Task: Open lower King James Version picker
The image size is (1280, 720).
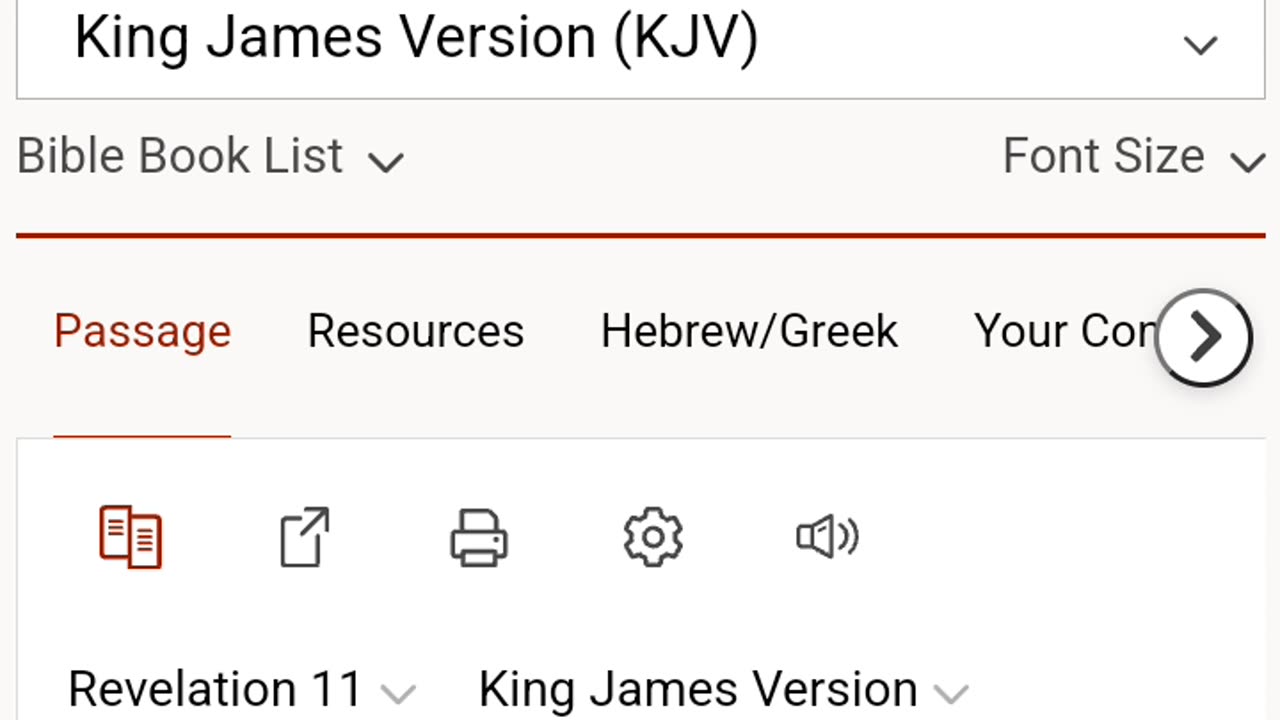Action: point(698,689)
